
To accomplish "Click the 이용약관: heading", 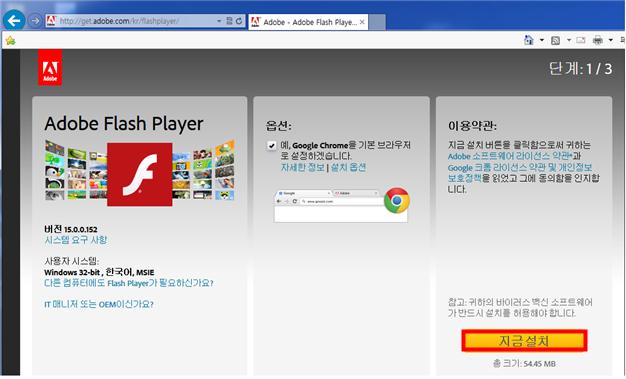I will pyautogui.click(x=472, y=126).
